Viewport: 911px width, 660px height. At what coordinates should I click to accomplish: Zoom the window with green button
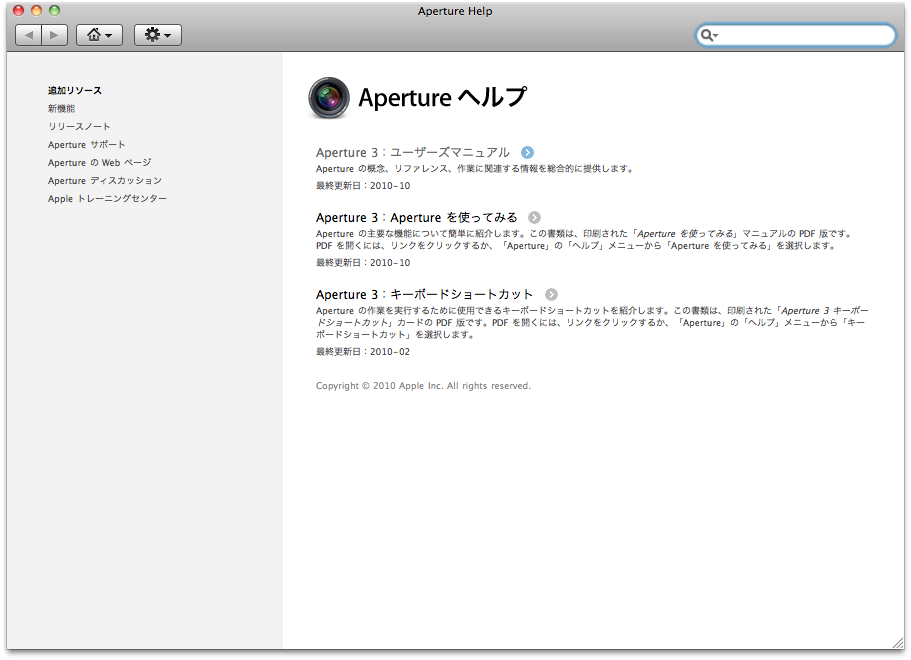point(55,10)
